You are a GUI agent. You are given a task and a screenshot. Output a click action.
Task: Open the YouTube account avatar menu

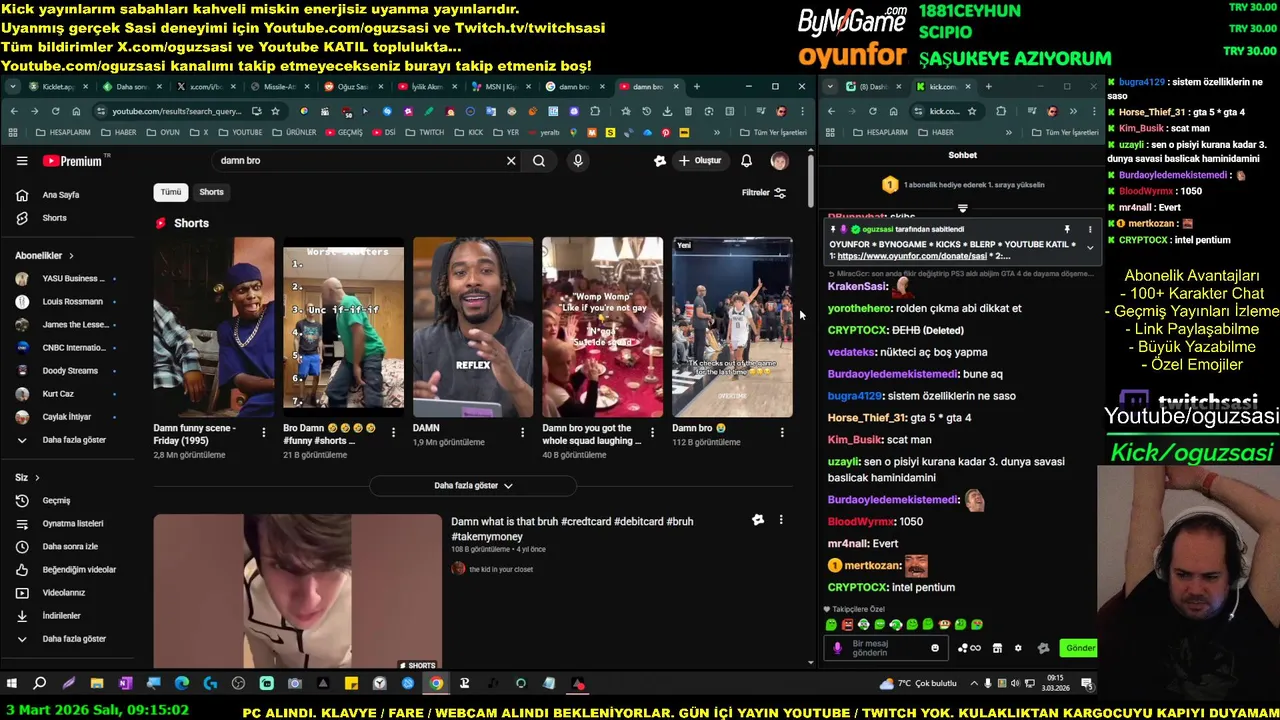click(779, 160)
